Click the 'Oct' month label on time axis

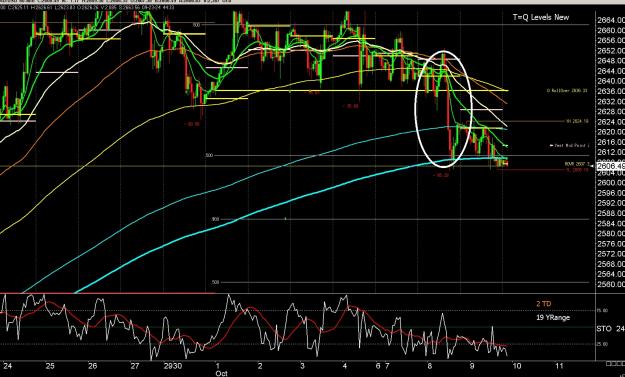pyautogui.click(x=221, y=373)
